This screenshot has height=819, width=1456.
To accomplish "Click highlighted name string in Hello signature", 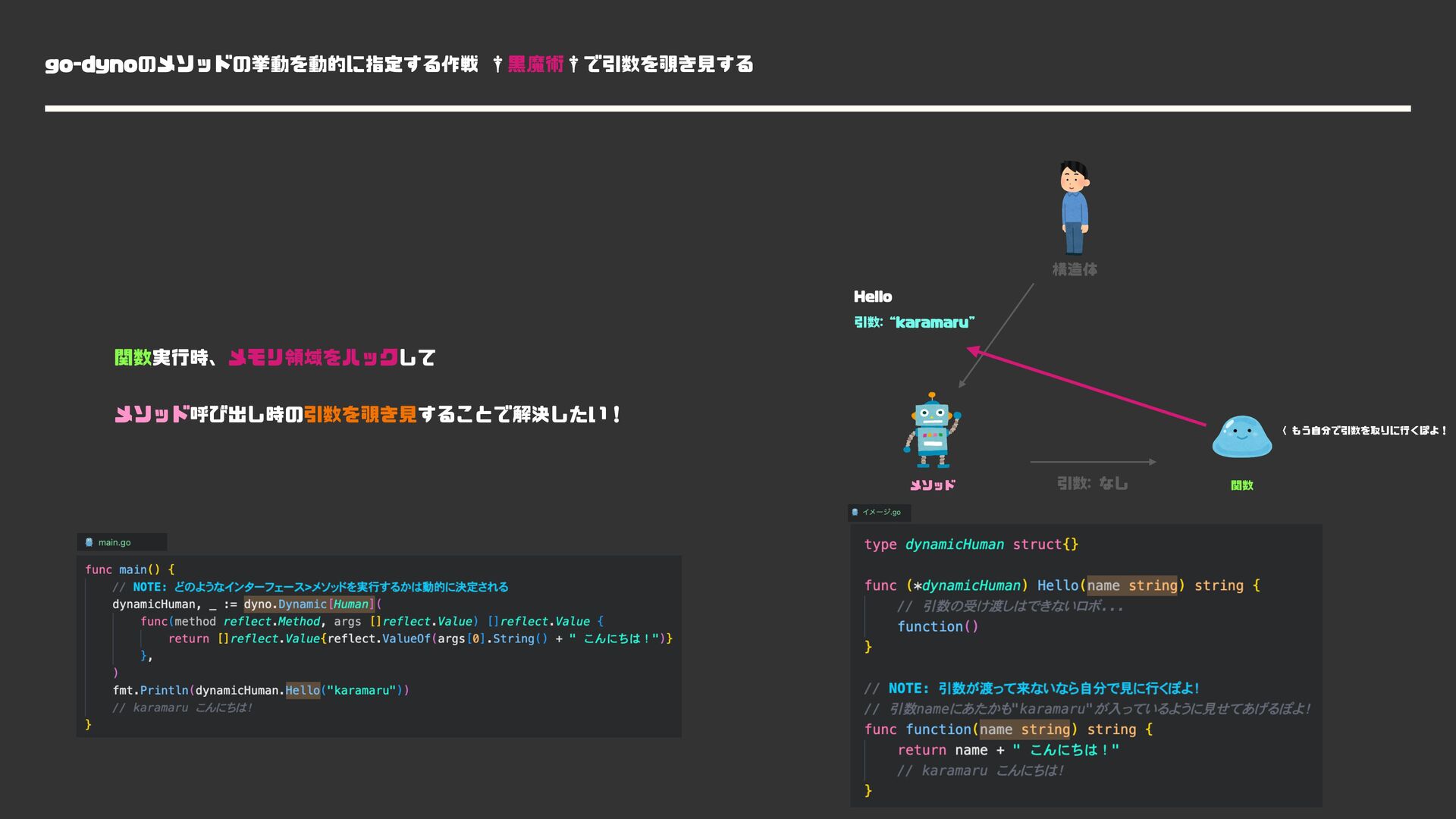I will coord(1132,585).
